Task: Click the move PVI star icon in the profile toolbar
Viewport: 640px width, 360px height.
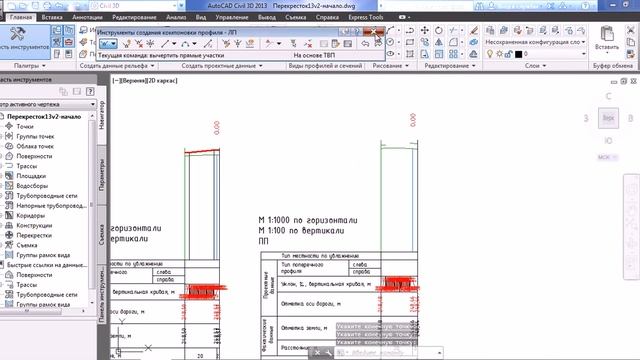Action: [150, 43]
